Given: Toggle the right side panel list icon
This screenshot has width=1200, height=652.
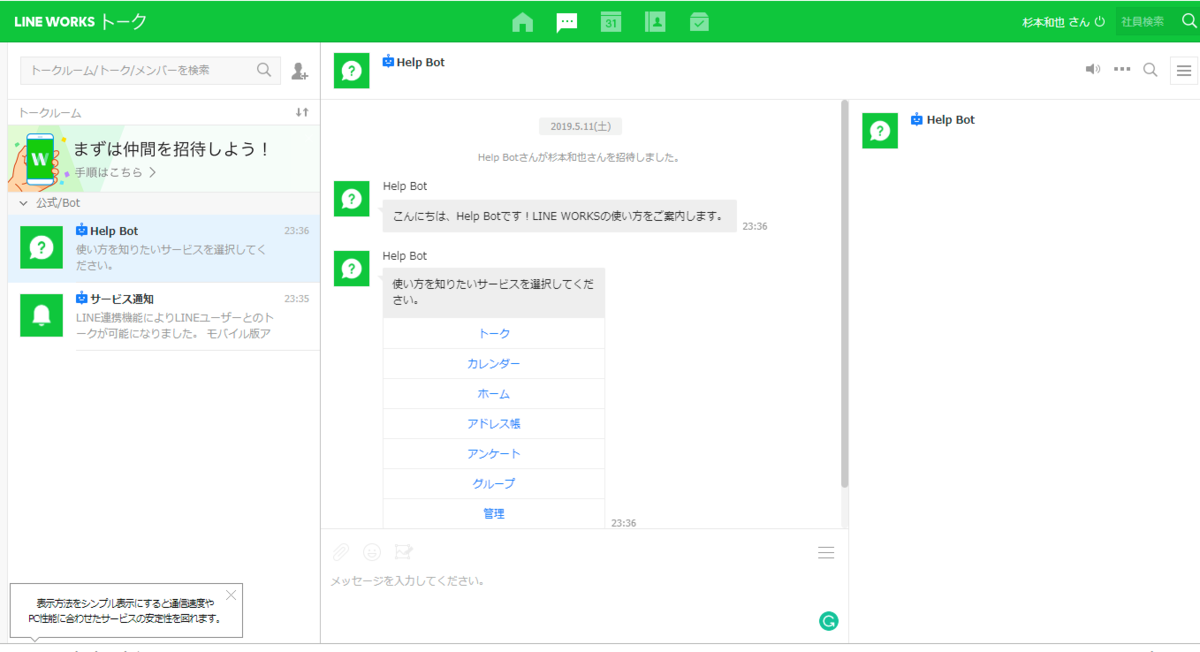Looking at the screenshot, I should point(1184,70).
